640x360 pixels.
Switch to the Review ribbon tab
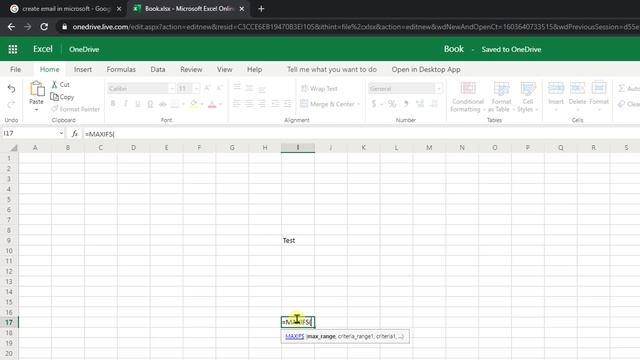[191, 69]
